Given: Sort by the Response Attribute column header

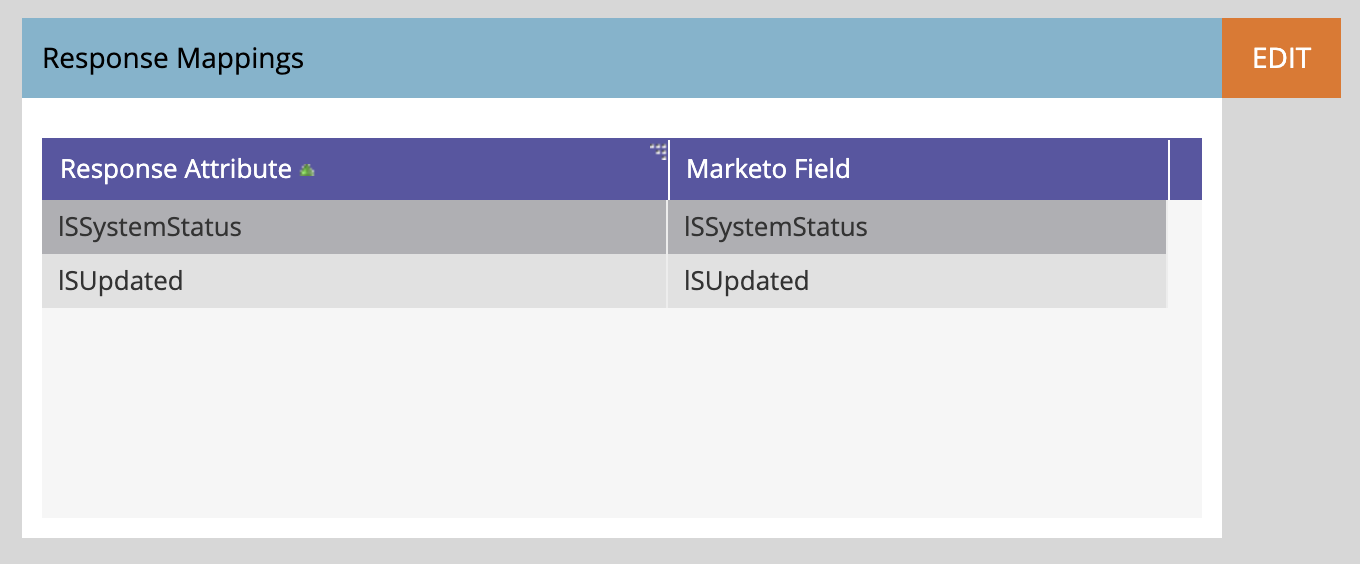Looking at the screenshot, I should pos(355,169).
